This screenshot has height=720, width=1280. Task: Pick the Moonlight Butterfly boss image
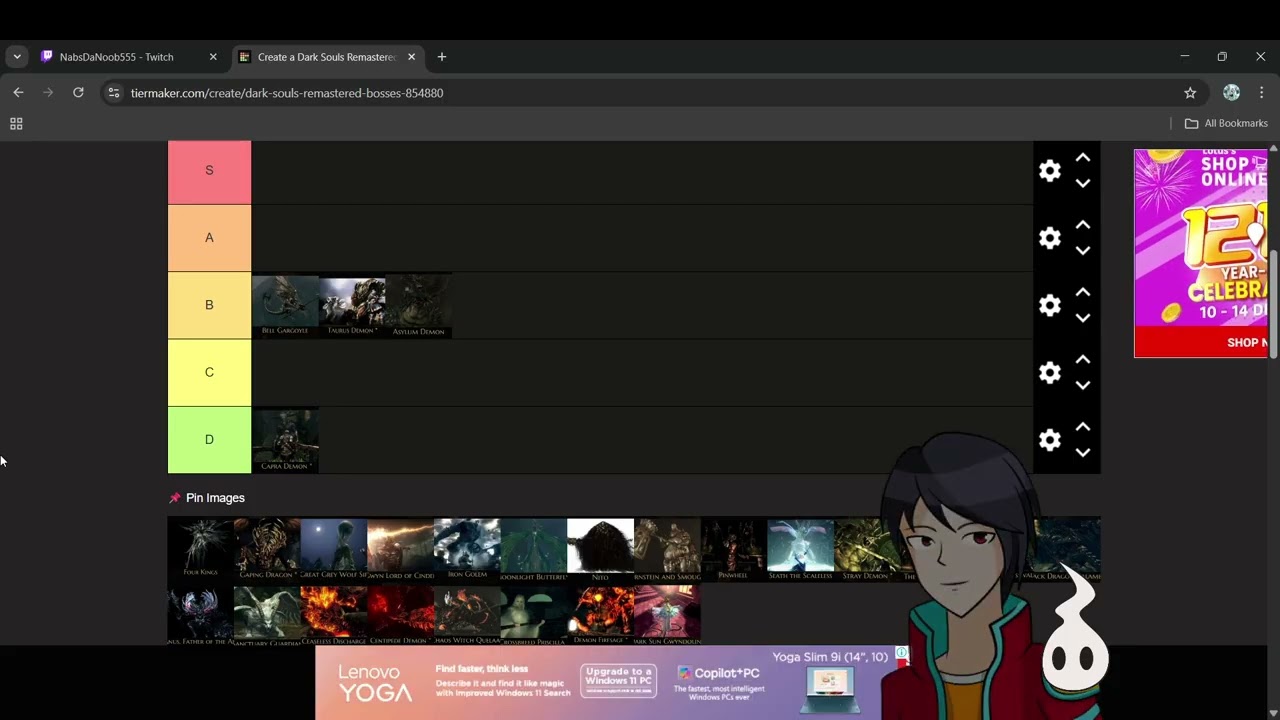(534, 548)
